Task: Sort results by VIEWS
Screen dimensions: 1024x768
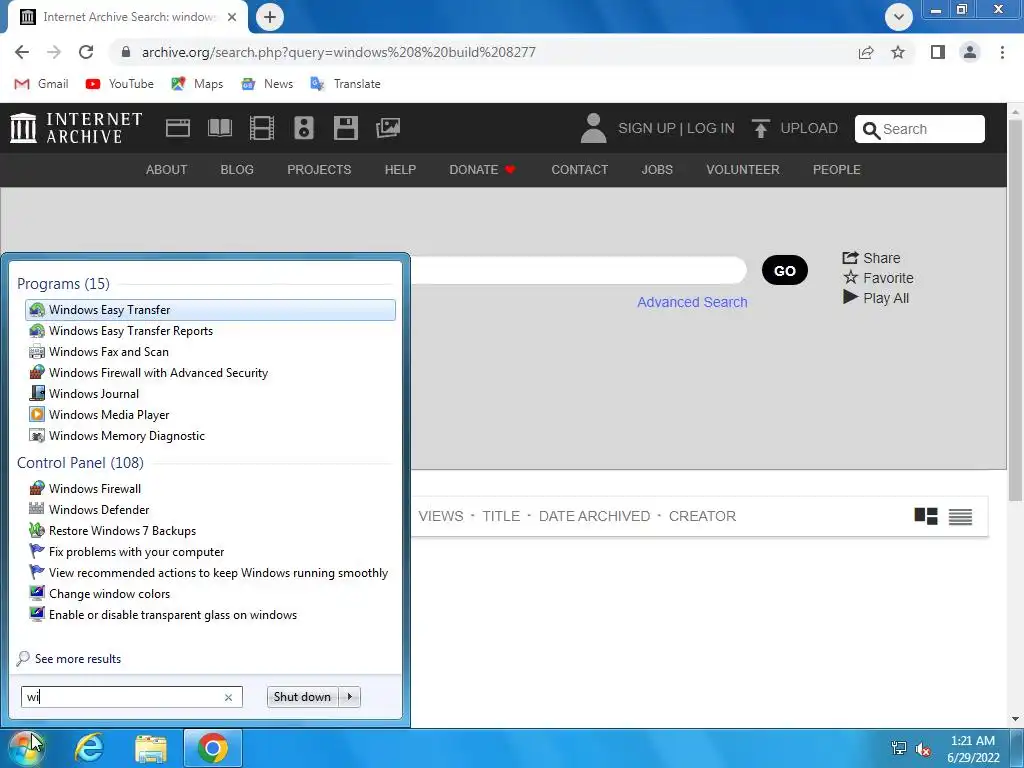Action: pyautogui.click(x=441, y=516)
